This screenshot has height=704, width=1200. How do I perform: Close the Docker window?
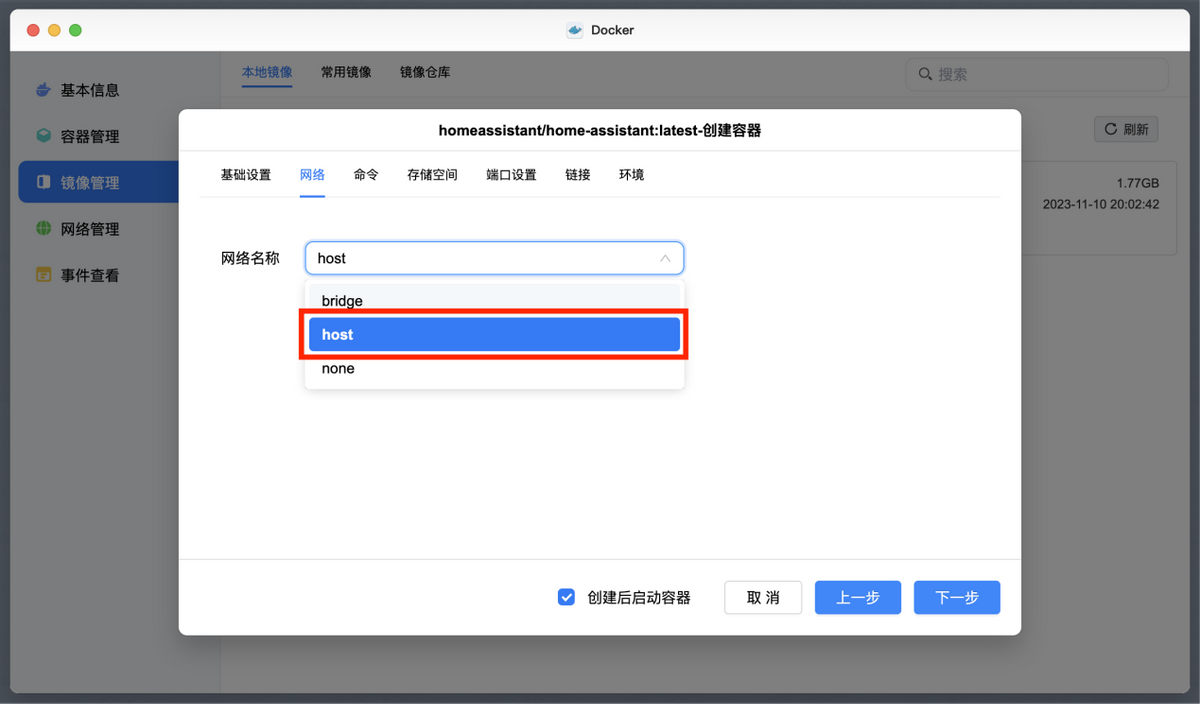[32, 30]
